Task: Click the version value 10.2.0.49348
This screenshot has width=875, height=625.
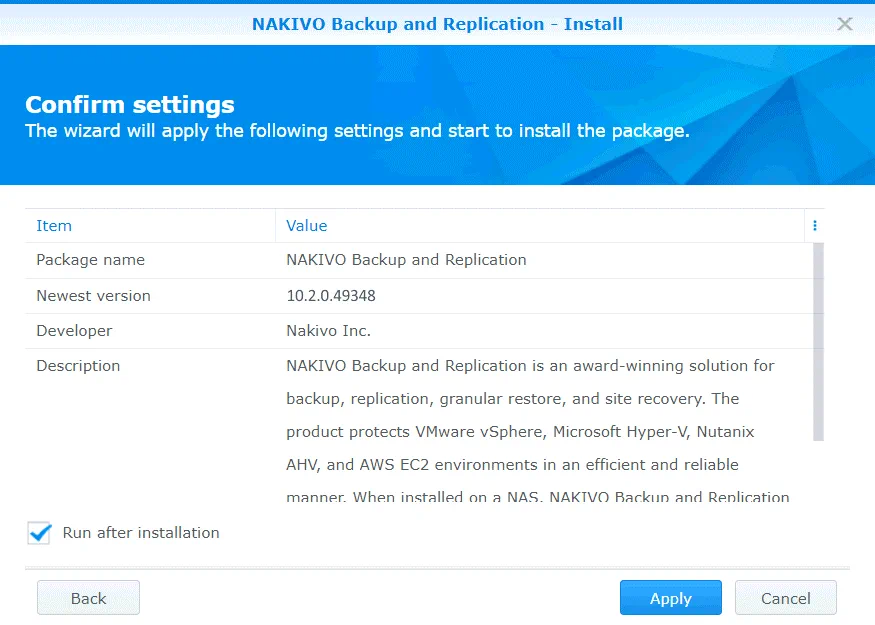Action: click(x=331, y=296)
